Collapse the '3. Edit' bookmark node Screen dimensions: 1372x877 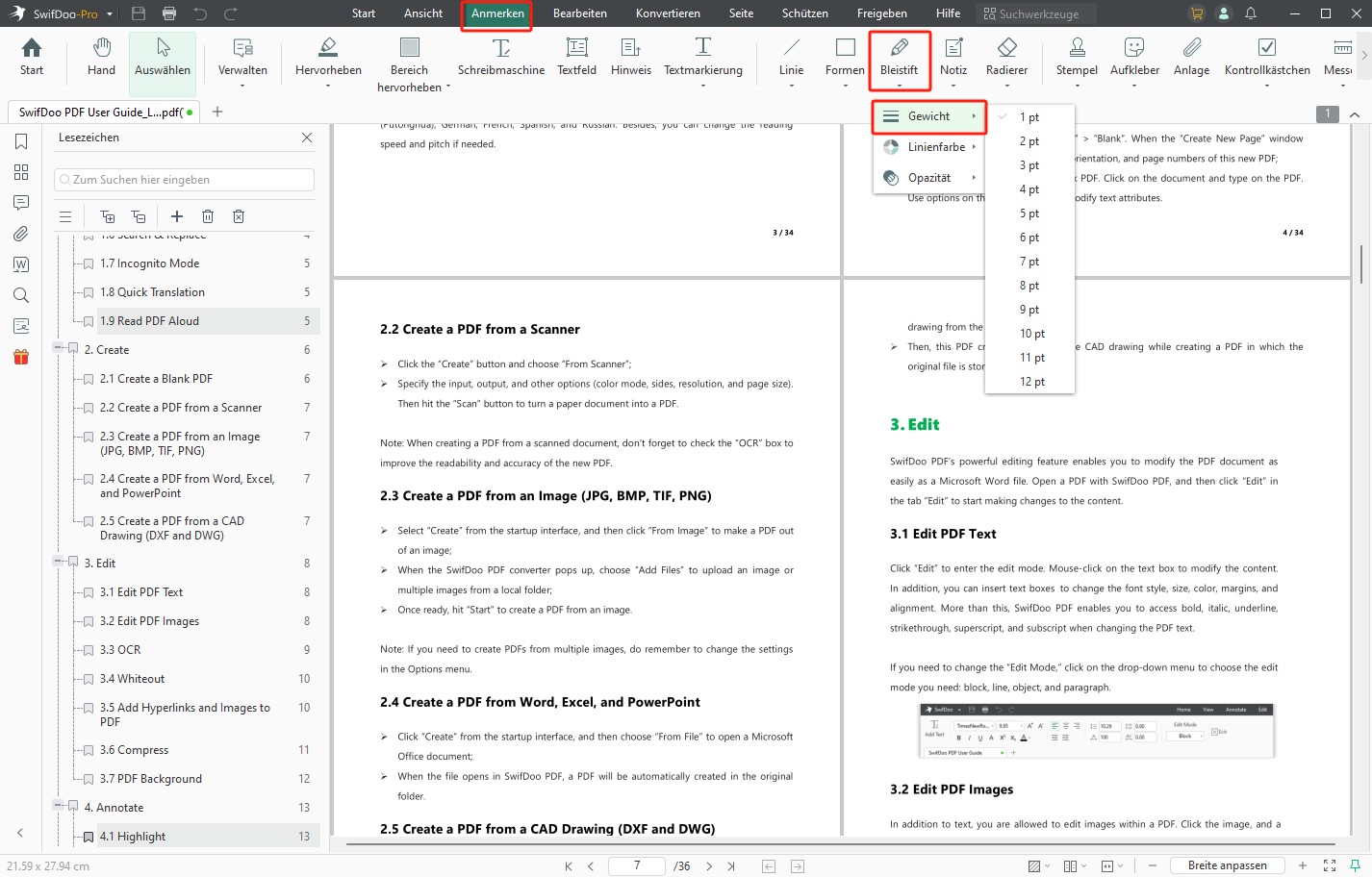[59, 563]
